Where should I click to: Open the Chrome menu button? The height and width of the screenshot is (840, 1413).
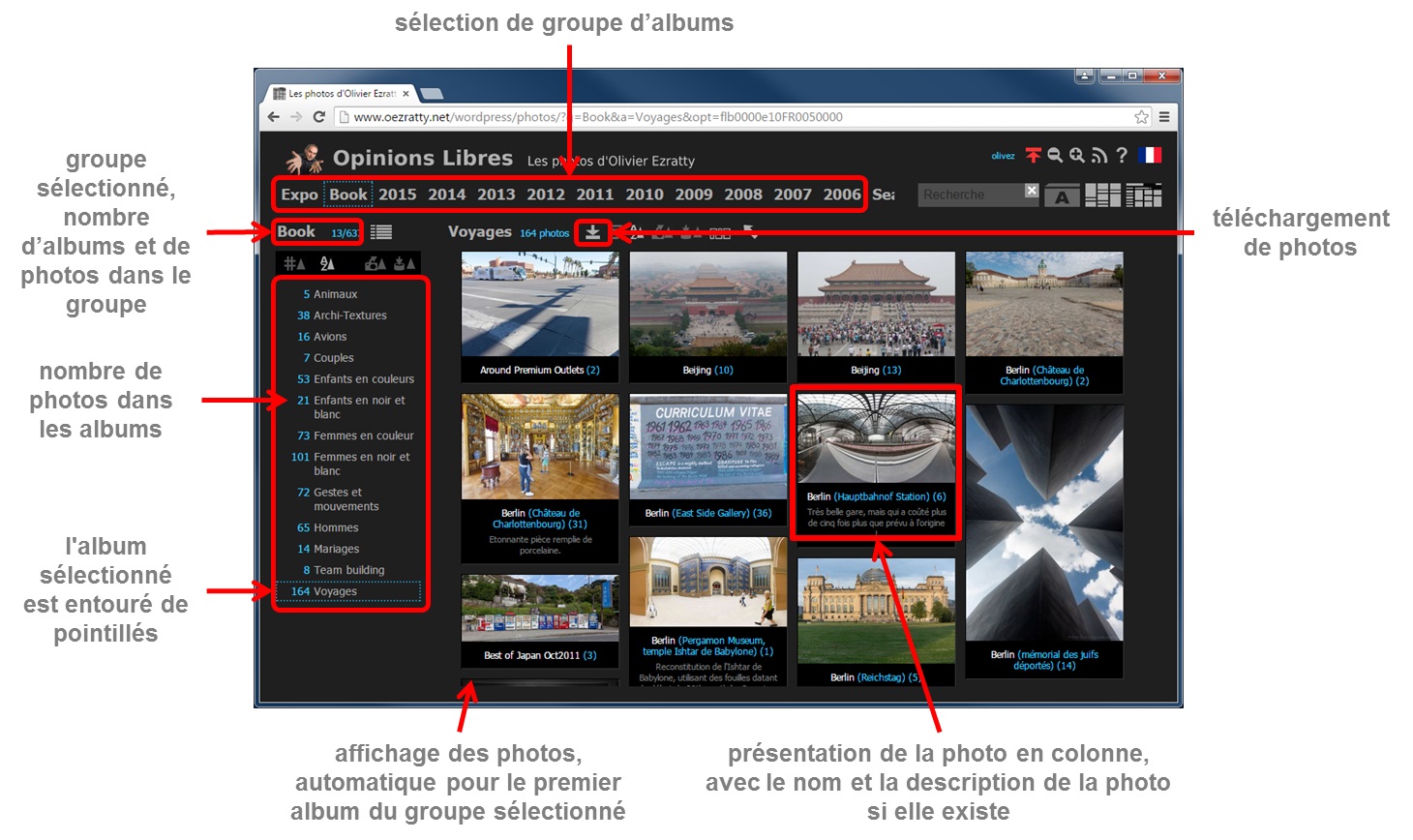1164,117
